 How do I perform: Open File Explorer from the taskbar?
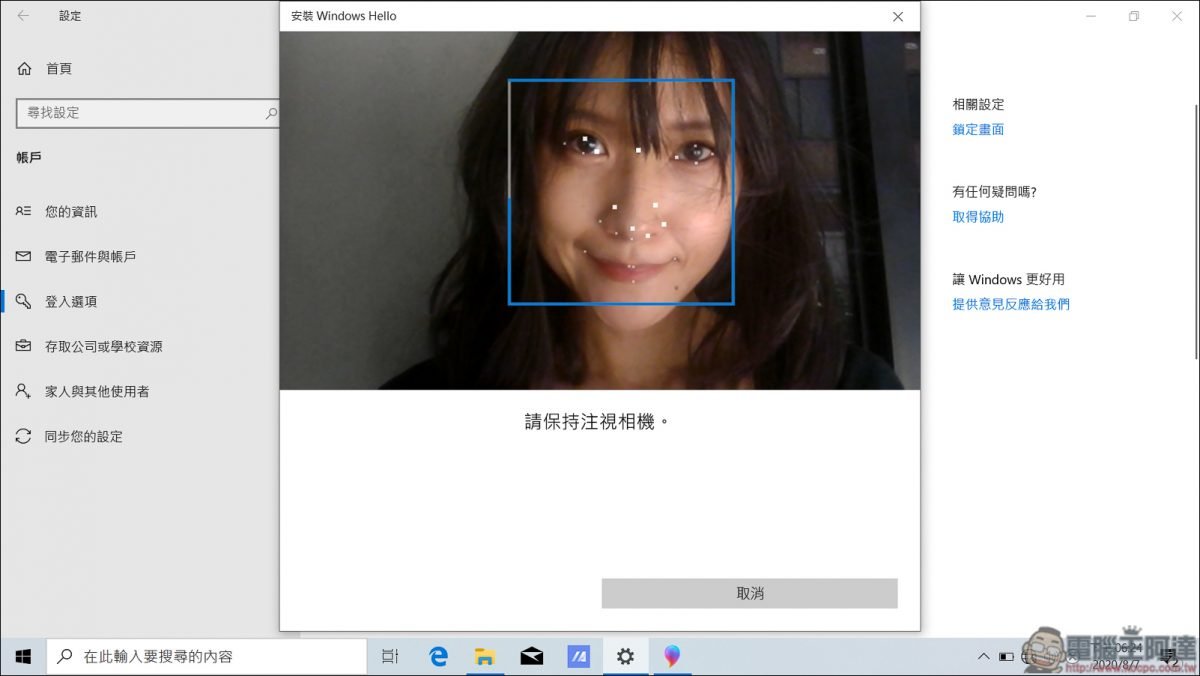point(485,657)
